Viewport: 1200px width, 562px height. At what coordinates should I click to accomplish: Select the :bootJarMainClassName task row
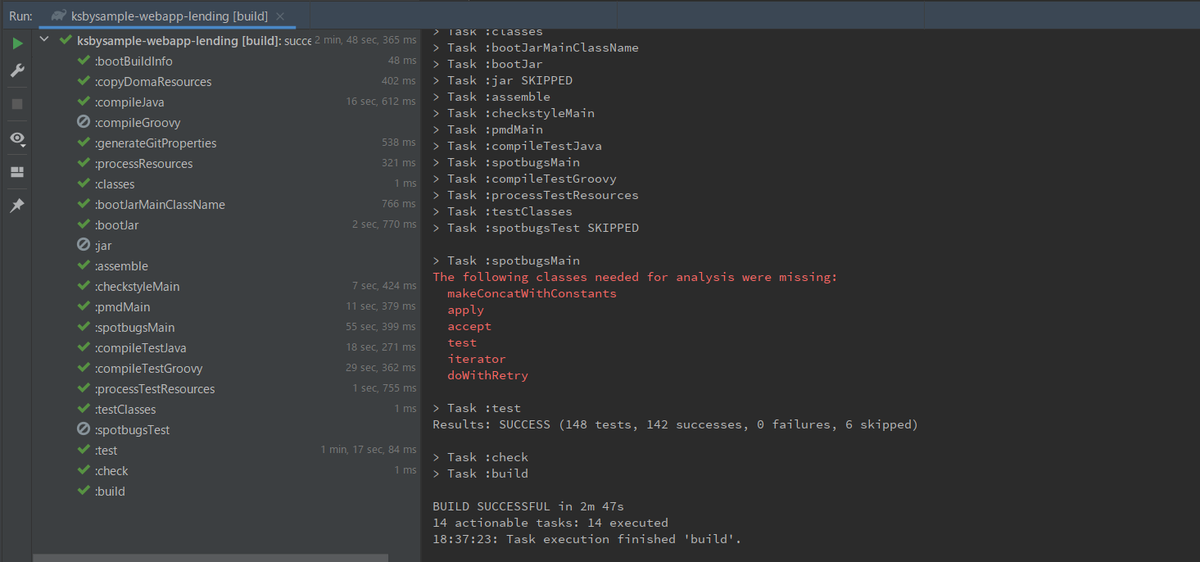(226, 205)
